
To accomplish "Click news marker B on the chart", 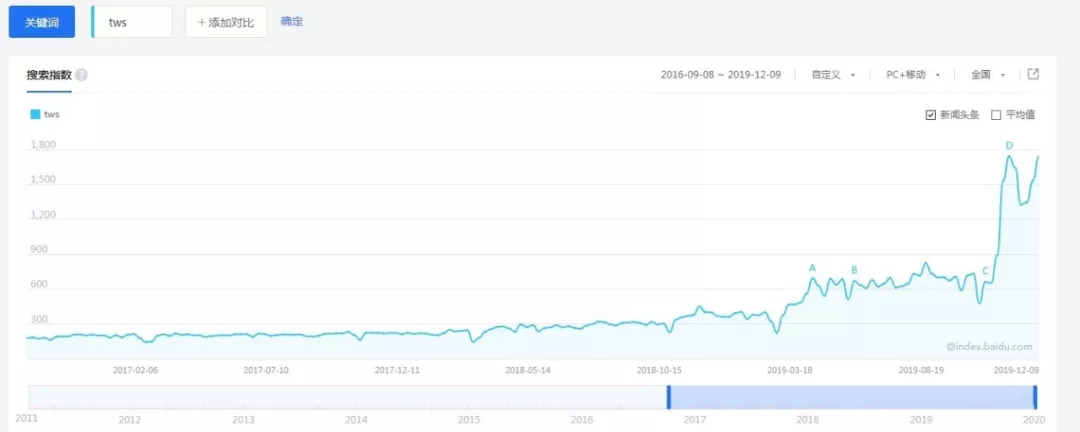I will [x=854, y=270].
